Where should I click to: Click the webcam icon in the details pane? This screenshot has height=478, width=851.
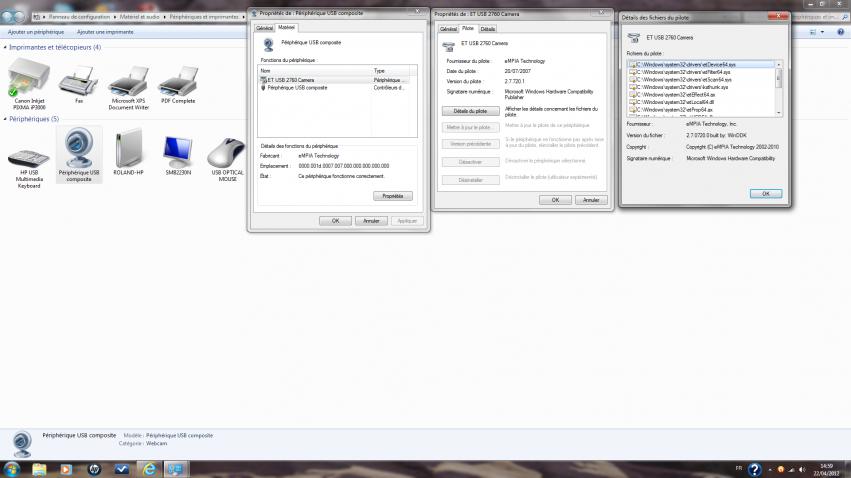(x=22, y=444)
